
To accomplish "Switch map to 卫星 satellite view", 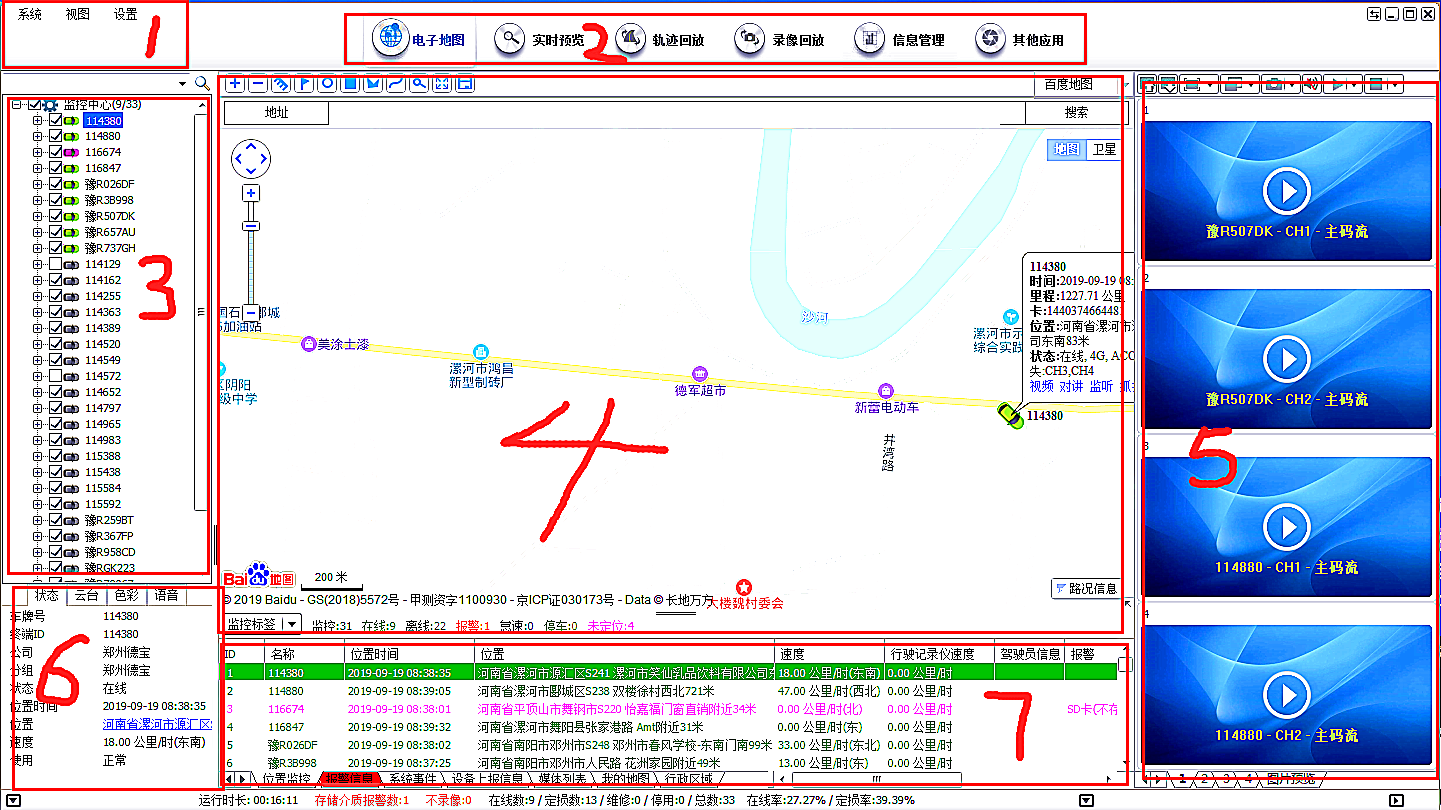I will [1103, 149].
